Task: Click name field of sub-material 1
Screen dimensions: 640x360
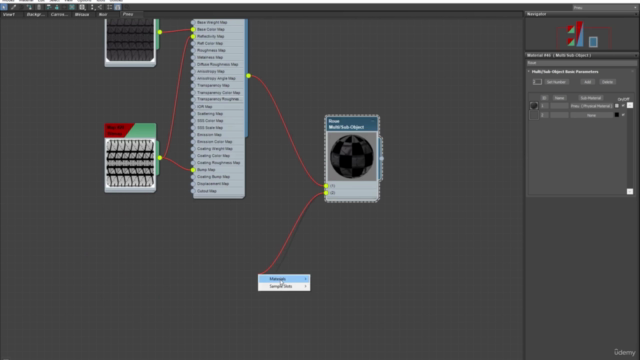Action: click(559, 106)
